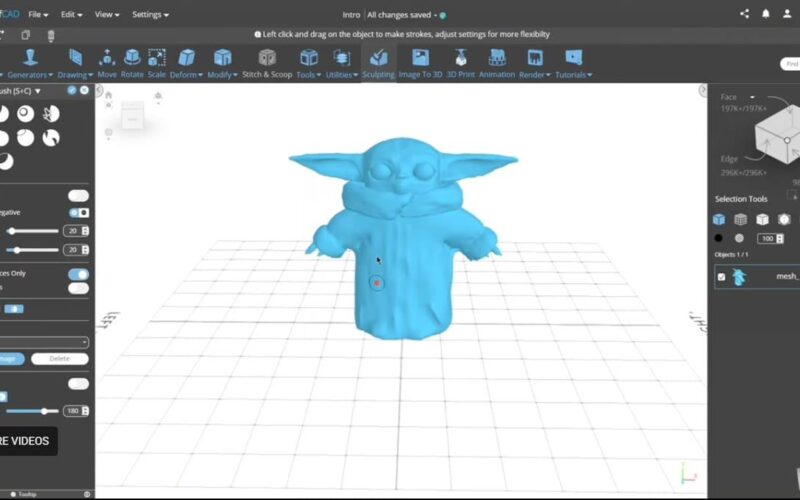The image size is (800, 500).
Task: Click the selection size field showing 100
Action: click(768, 239)
